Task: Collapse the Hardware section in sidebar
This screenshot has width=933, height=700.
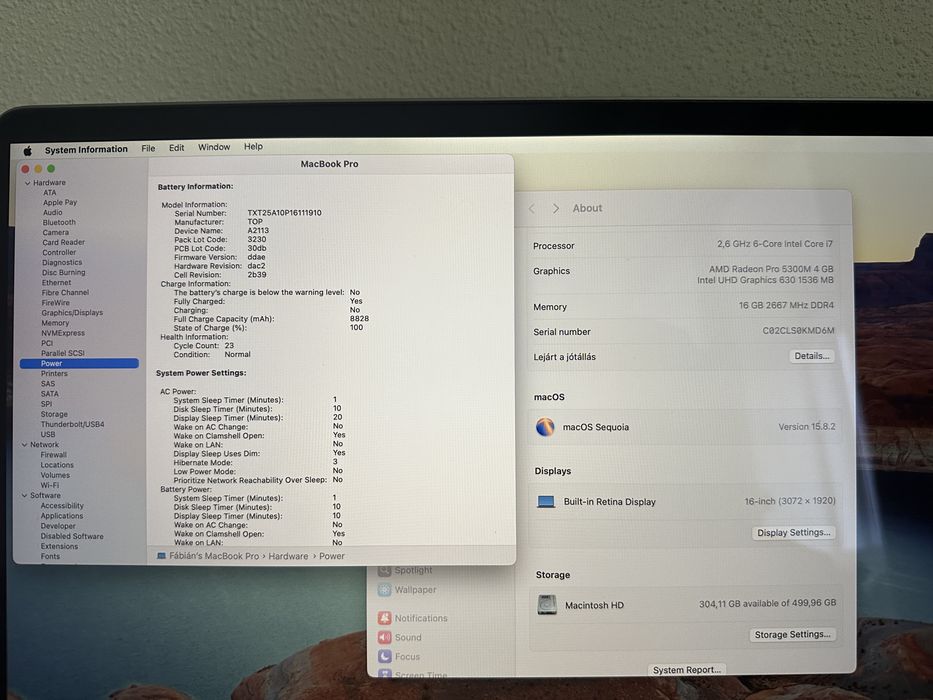Action: coord(27,183)
